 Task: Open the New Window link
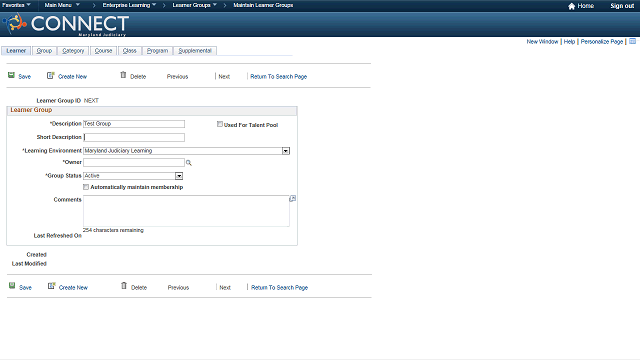(x=542, y=42)
